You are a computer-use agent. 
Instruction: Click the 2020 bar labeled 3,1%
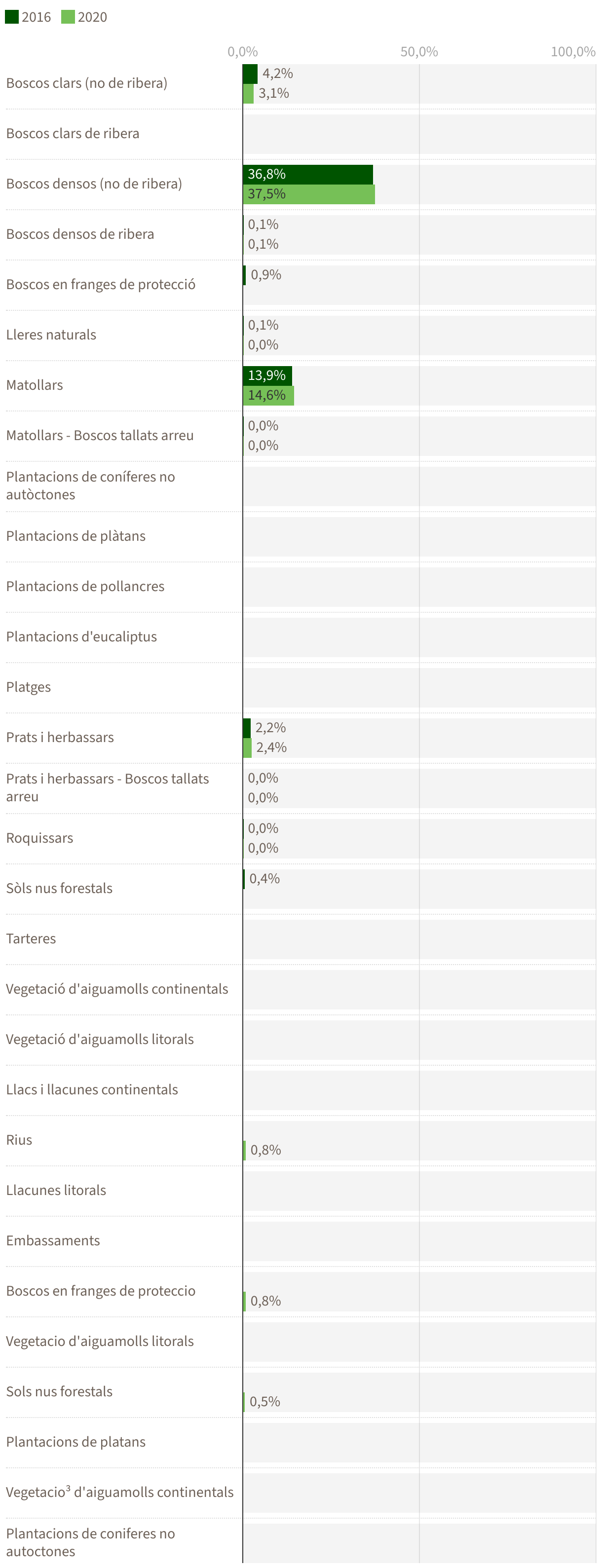248,94
